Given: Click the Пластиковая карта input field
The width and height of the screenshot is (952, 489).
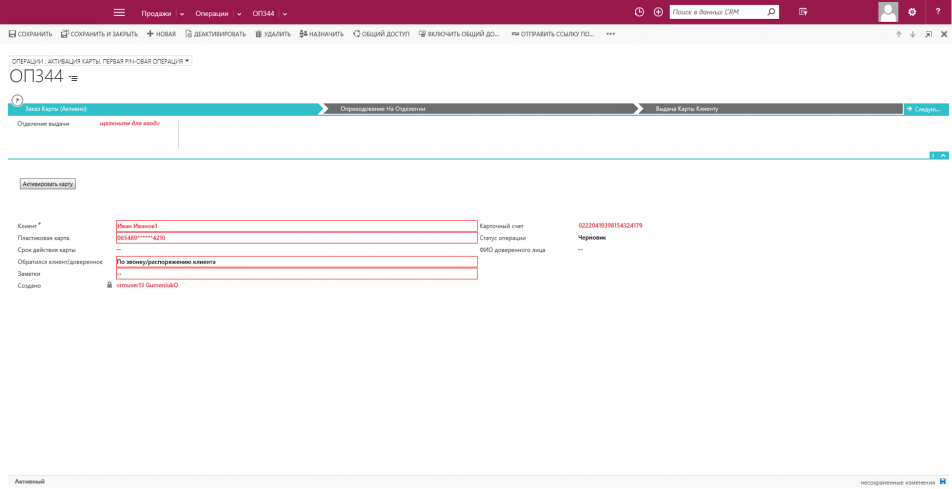Looking at the screenshot, I should pos(296,238).
